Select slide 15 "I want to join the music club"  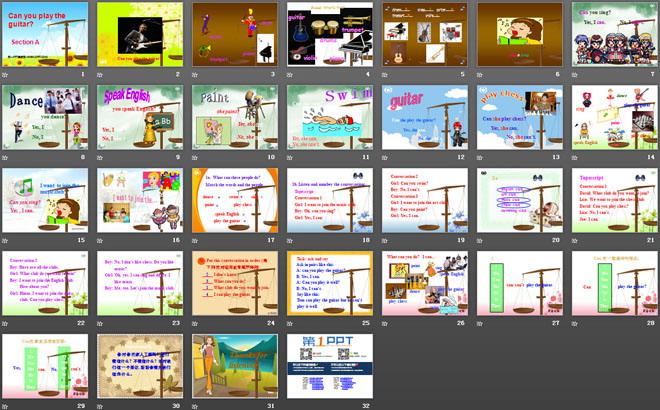(45, 200)
